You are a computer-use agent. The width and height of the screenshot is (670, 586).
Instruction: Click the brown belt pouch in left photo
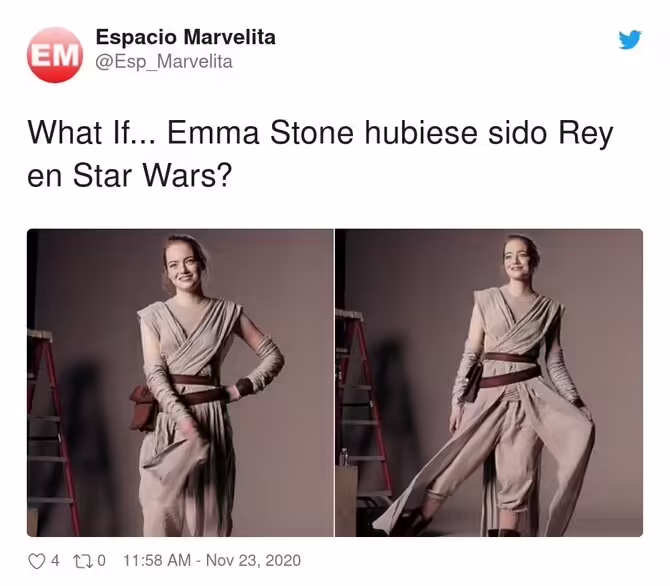[143, 407]
